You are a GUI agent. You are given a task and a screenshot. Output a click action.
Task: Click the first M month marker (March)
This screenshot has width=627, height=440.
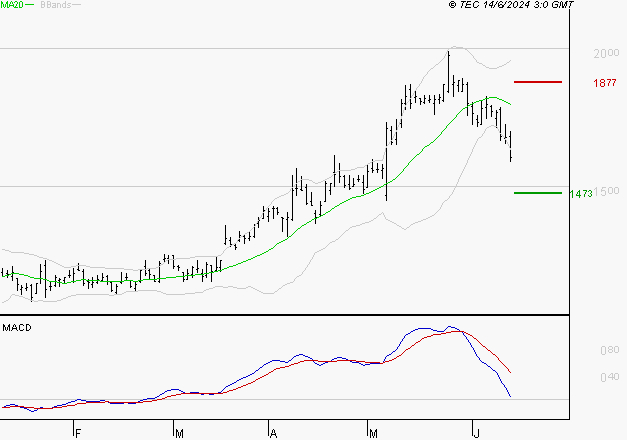pos(179,434)
